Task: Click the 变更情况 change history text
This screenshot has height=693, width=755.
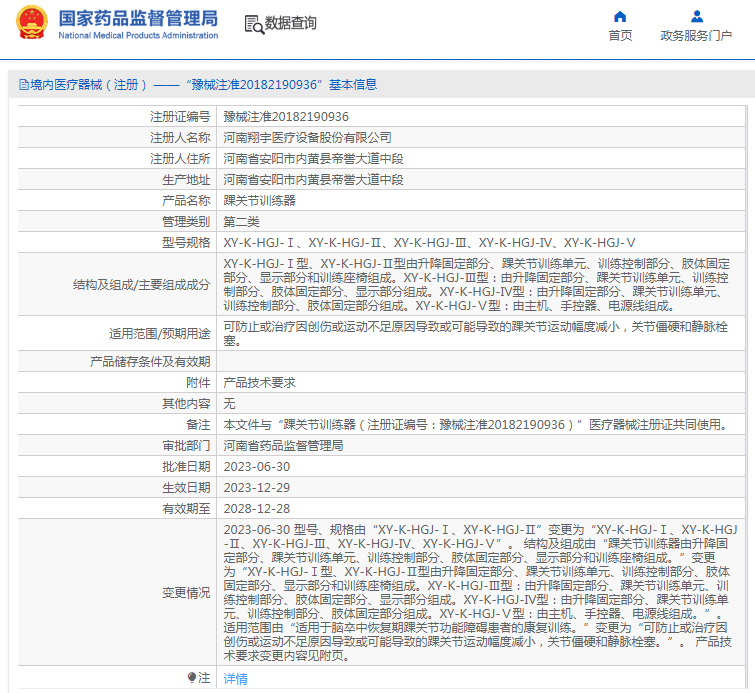Action: point(481,592)
